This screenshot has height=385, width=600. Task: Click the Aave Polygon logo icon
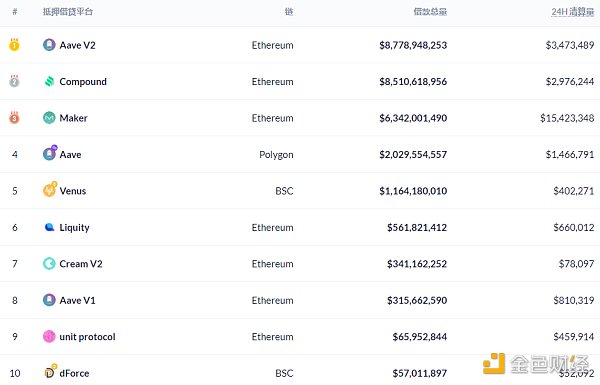pyautogui.click(x=50, y=153)
